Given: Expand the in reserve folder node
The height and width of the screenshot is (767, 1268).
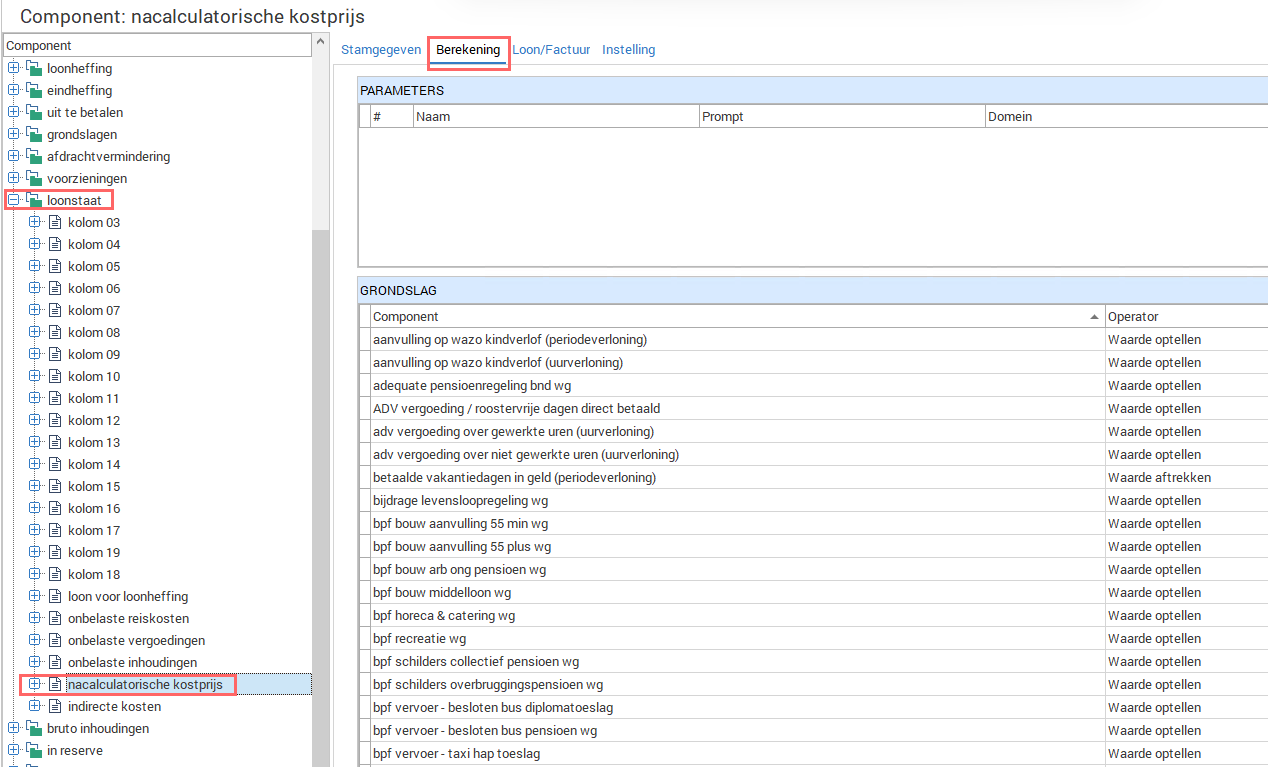Looking at the screenshot, I should click(13, 751).
